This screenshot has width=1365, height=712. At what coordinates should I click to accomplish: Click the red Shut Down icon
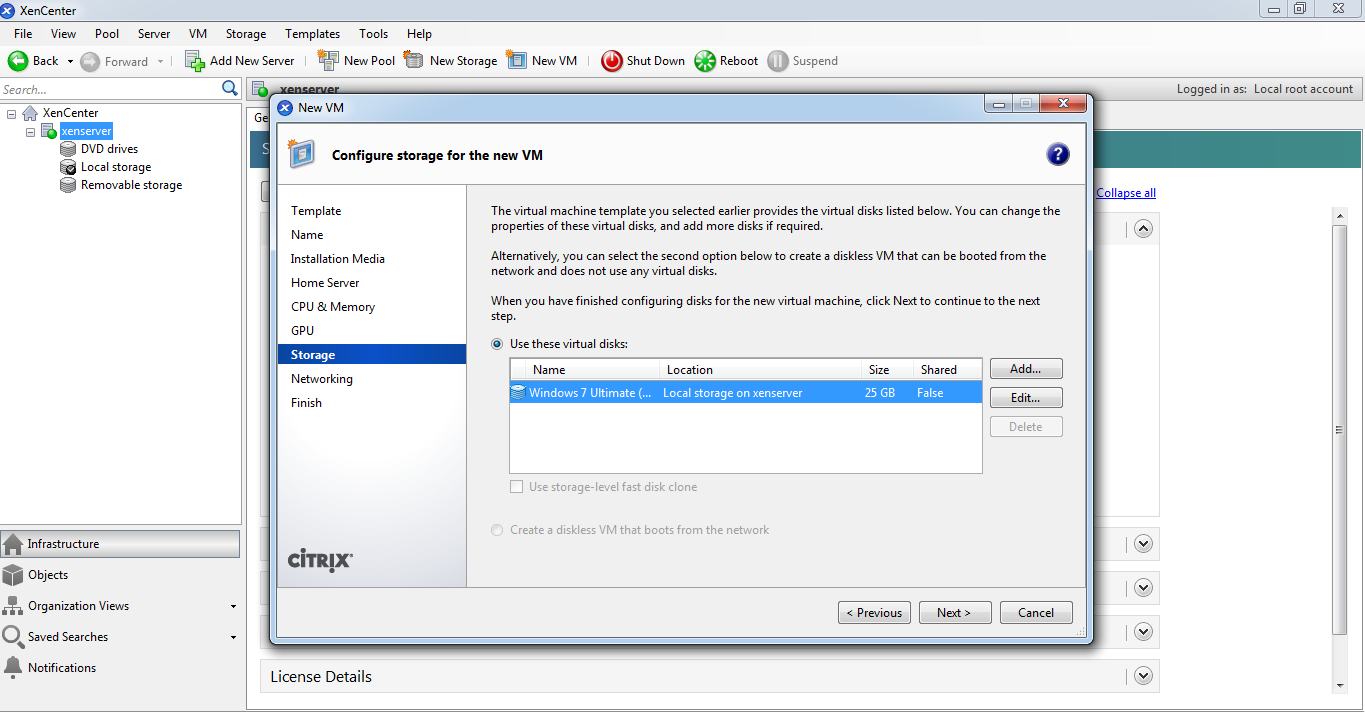(x=611, y=61)
